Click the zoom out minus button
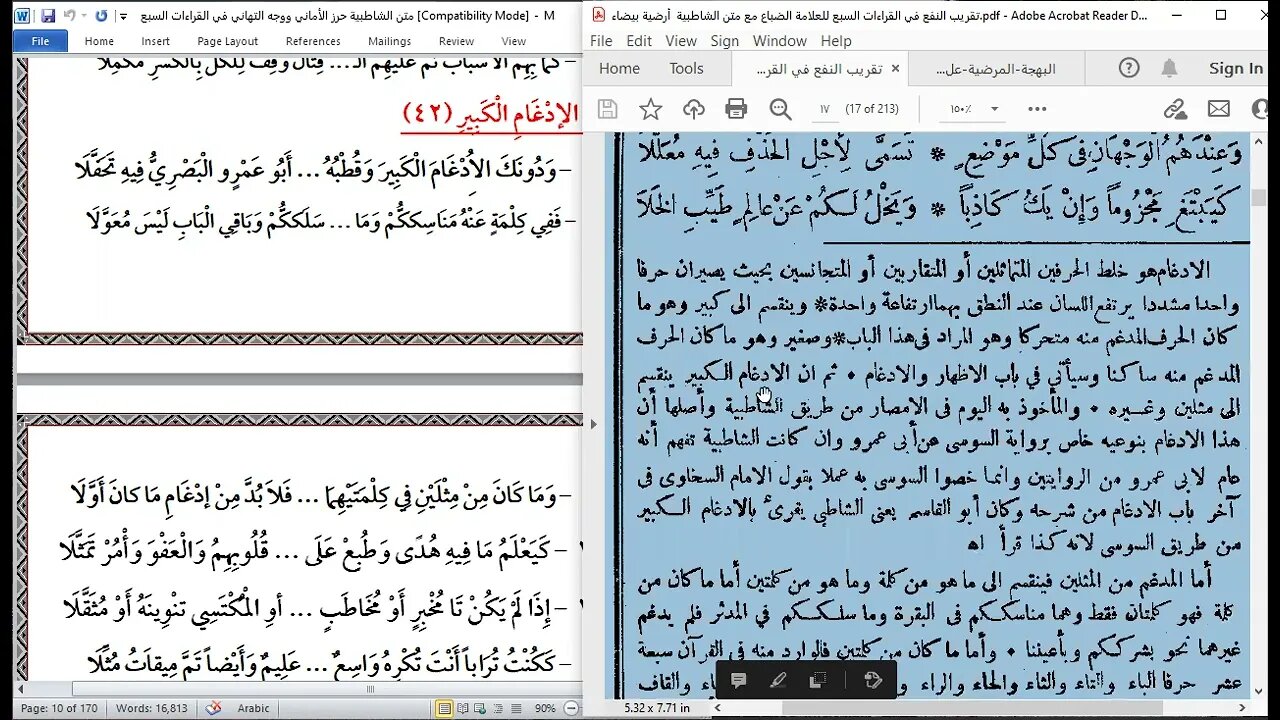Viewport: 1280px width, 720px height. coord(570,708)
